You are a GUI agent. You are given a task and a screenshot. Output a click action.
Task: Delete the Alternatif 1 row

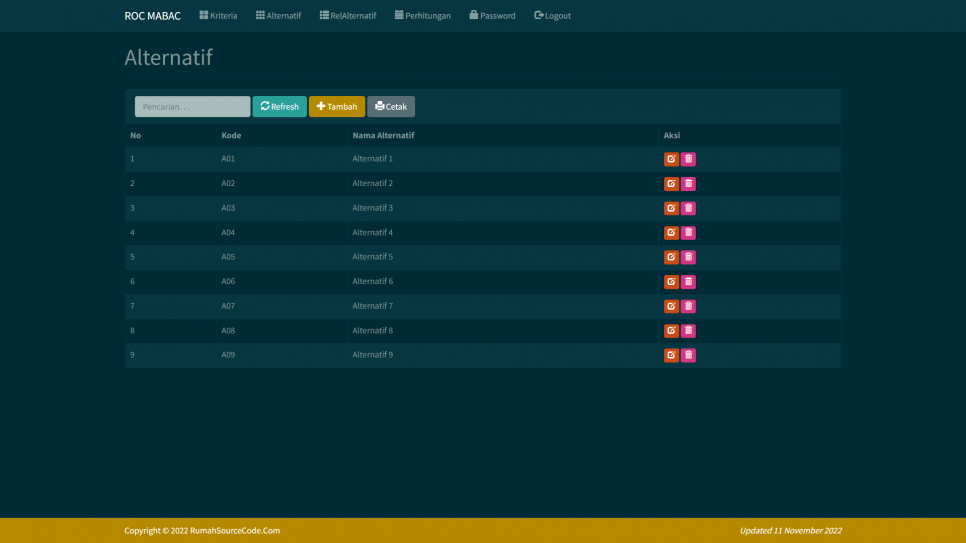click(688, 159)
